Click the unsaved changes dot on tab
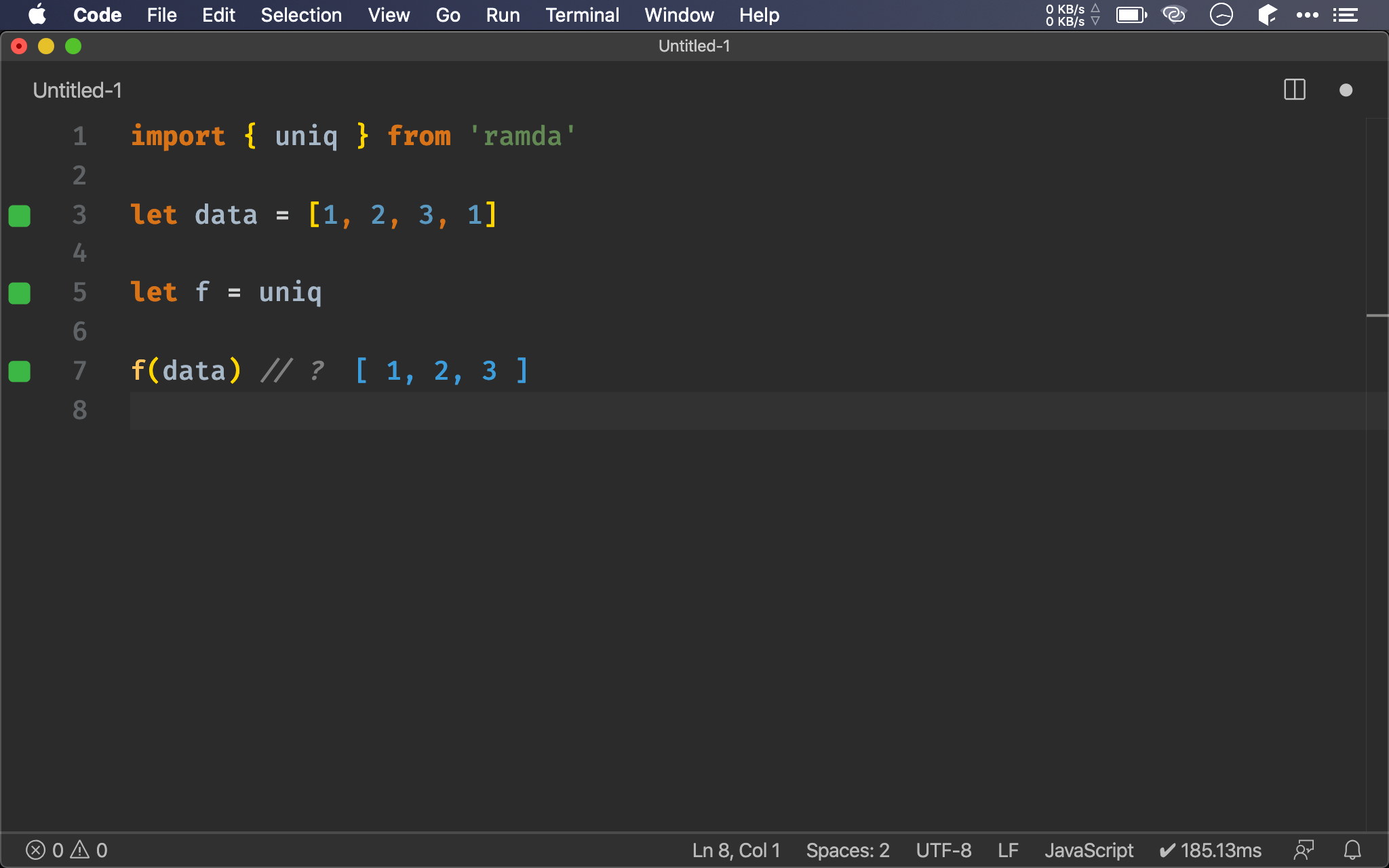 tap(1346, 90)
